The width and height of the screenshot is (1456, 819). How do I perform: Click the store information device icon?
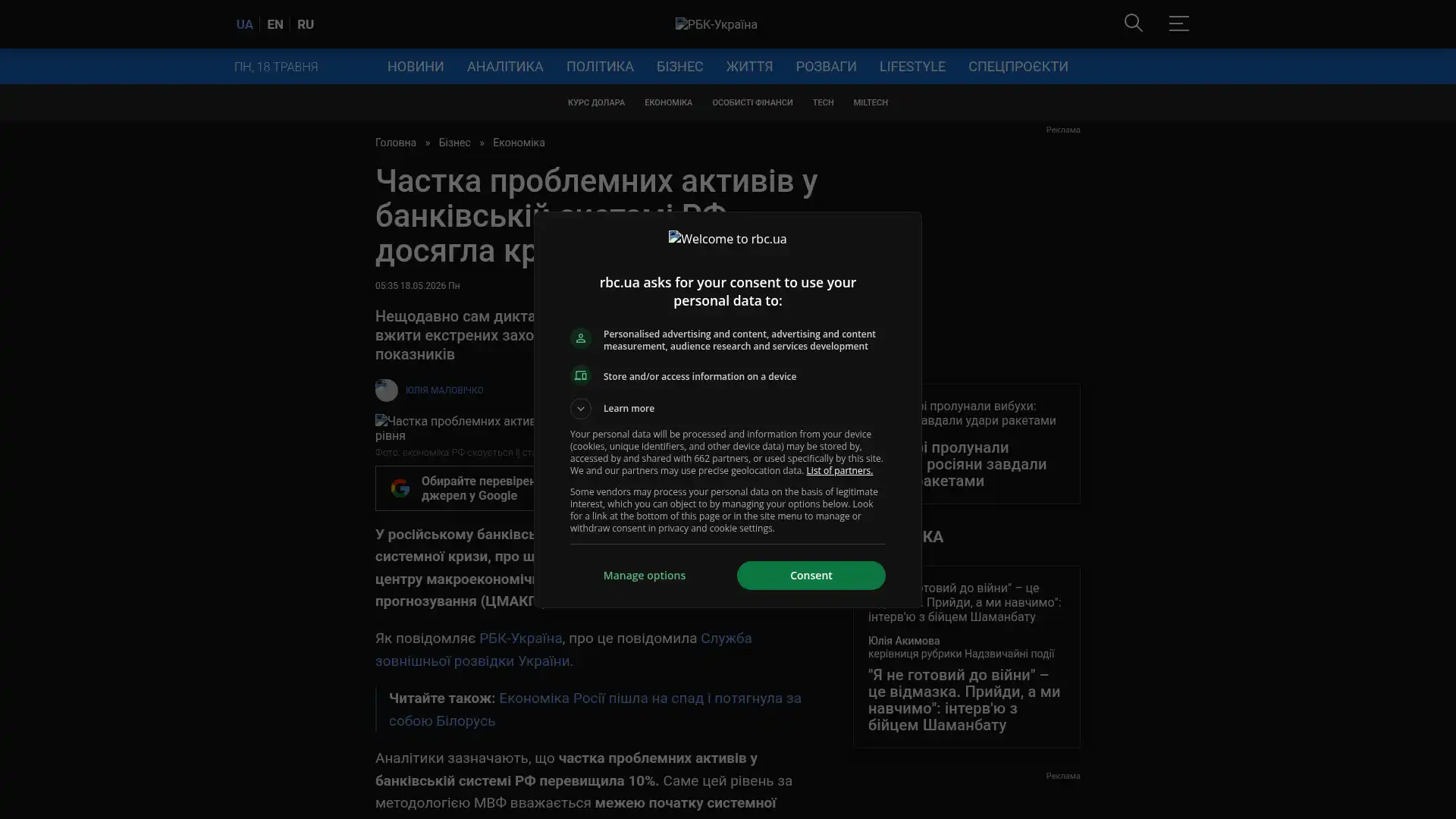(580, 376)
